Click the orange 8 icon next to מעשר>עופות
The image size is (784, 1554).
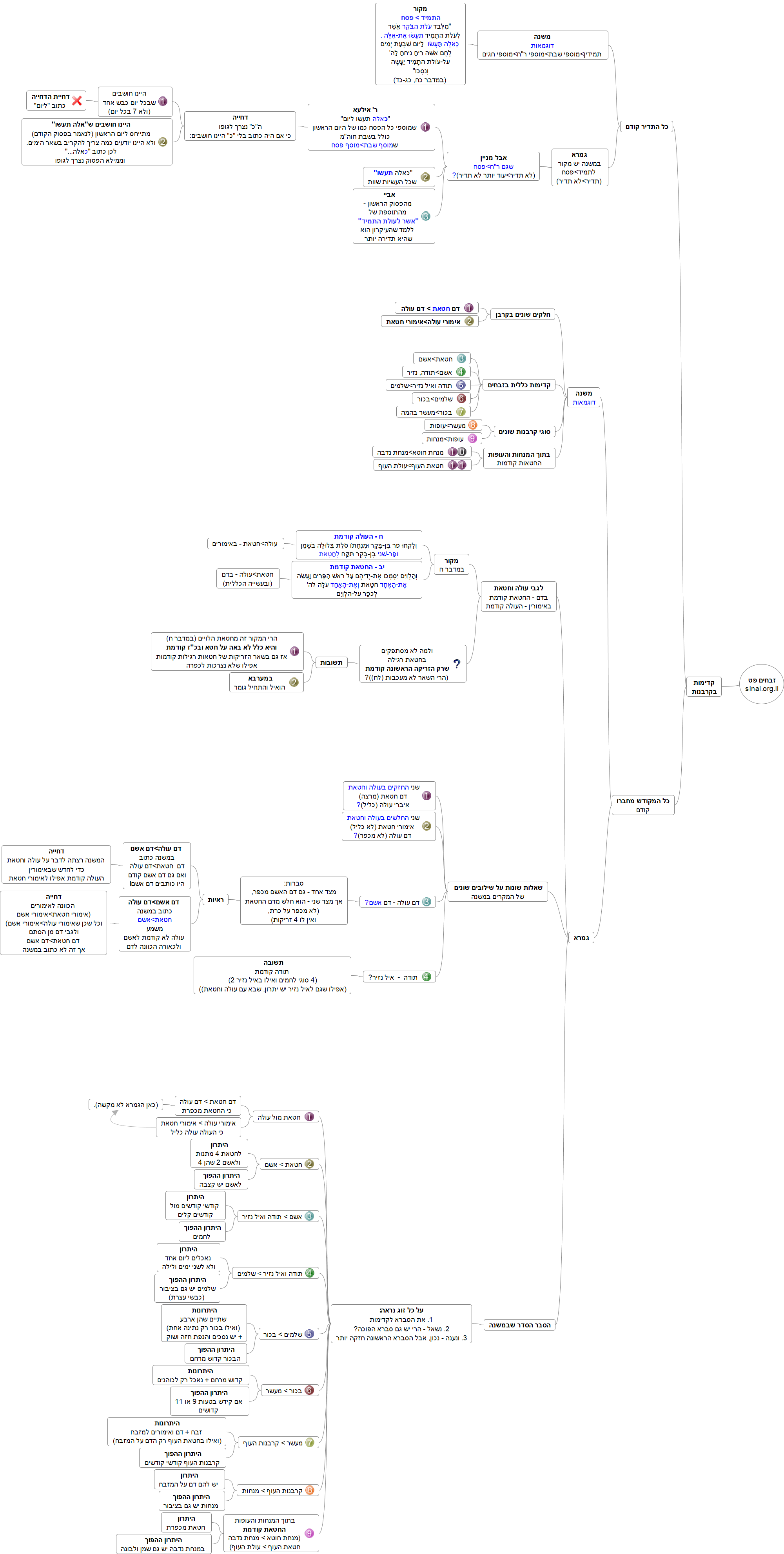tap(473, 425)
